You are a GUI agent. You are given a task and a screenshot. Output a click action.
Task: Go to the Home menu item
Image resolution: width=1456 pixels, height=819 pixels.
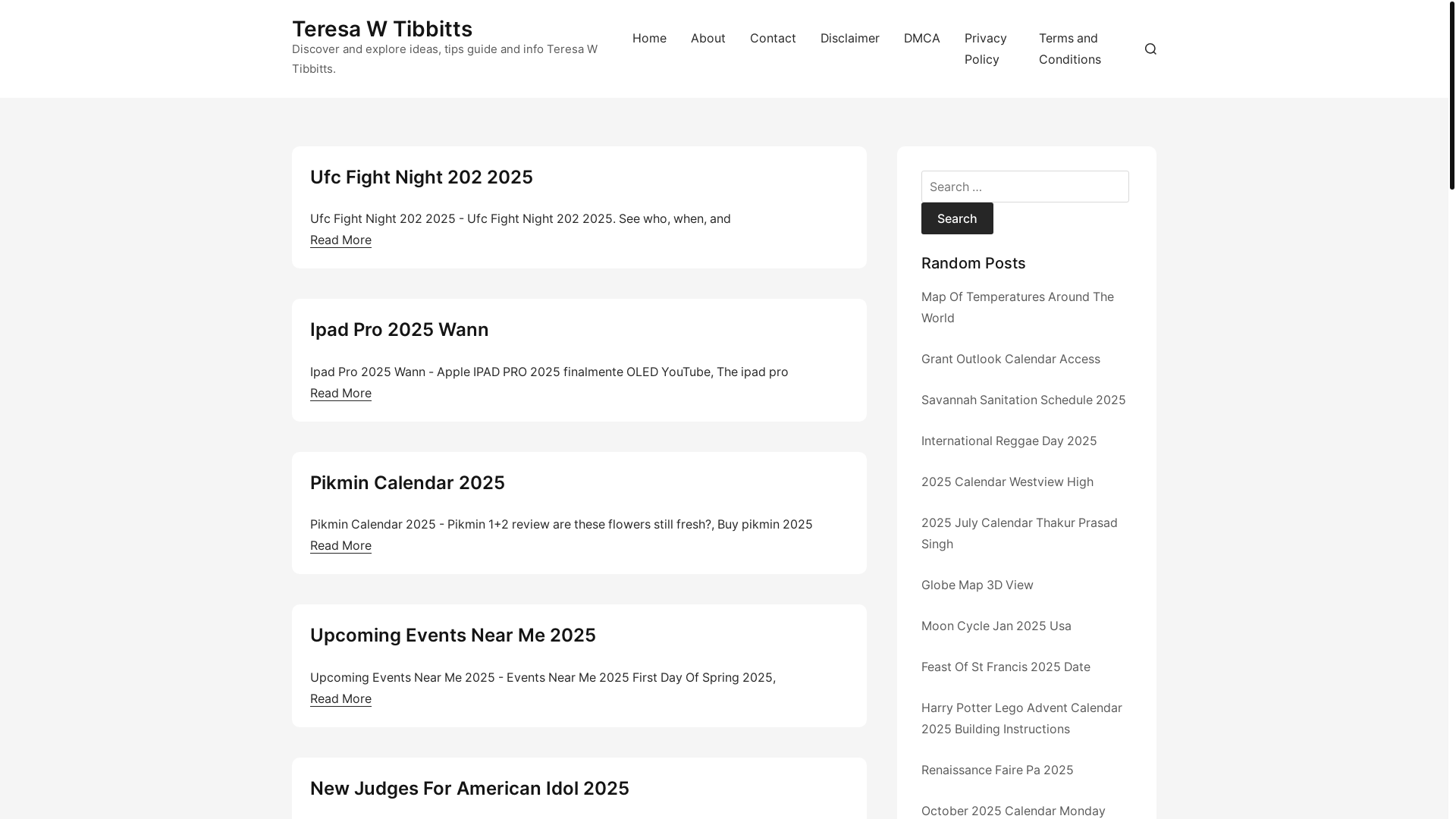coord(649,38)
